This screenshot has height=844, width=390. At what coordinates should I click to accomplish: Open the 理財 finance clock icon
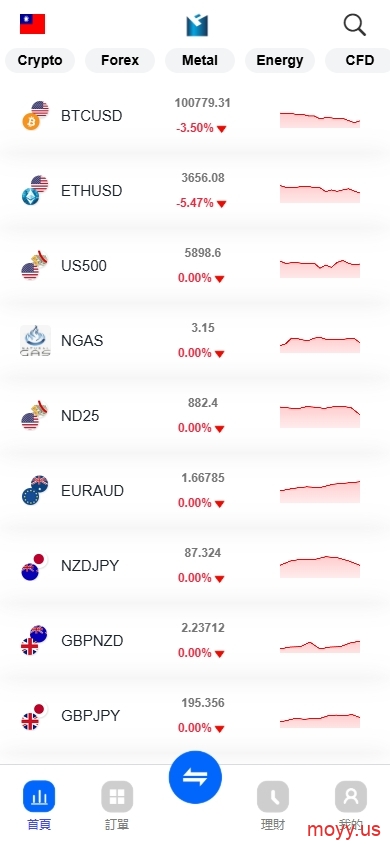coord(273,796)
